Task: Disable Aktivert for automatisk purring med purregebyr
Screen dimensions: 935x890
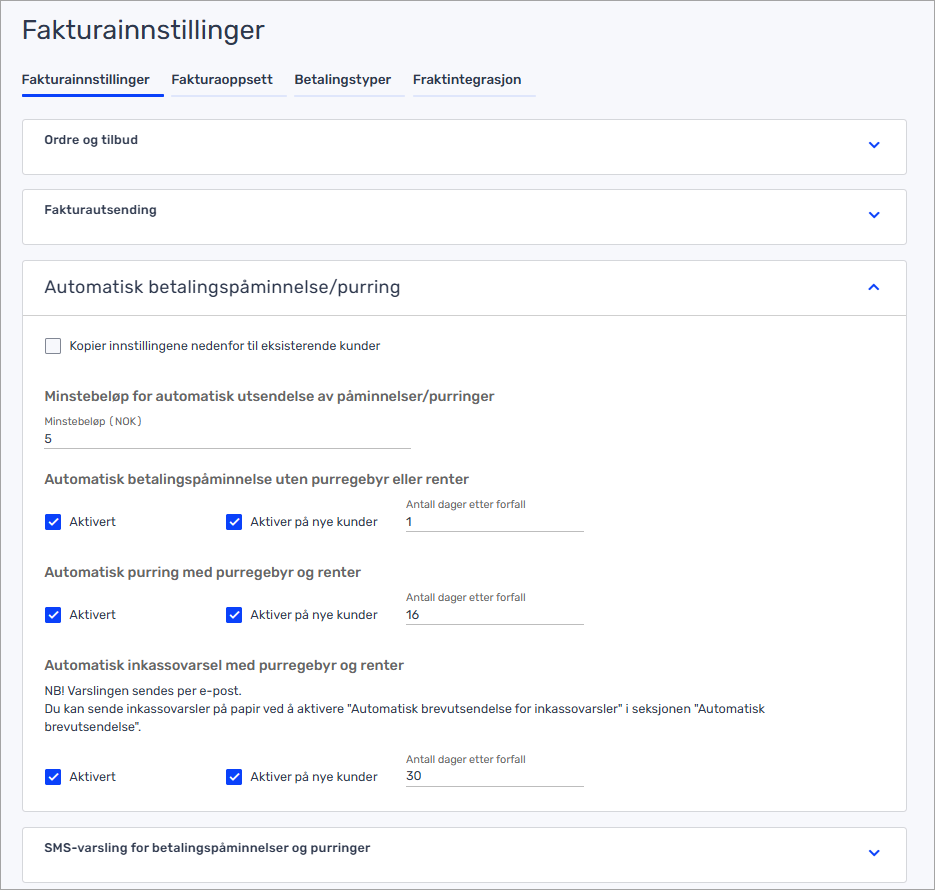Action: point(54,615)
